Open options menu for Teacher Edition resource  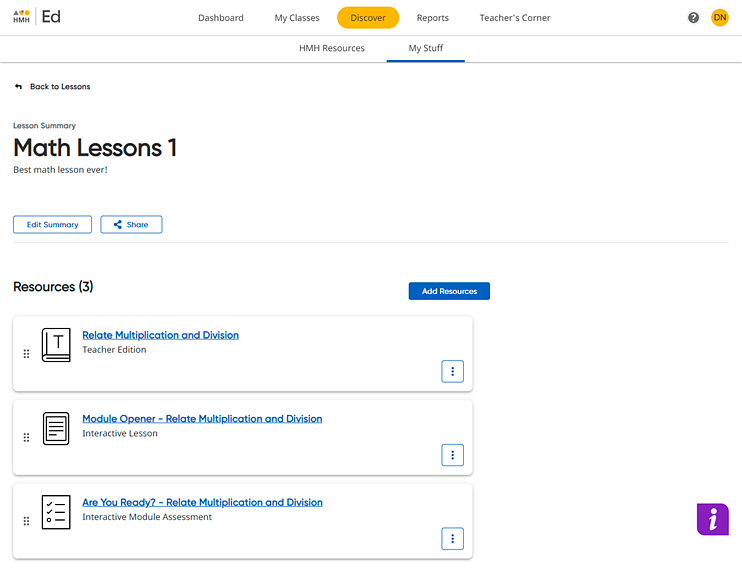coord(452,372)
